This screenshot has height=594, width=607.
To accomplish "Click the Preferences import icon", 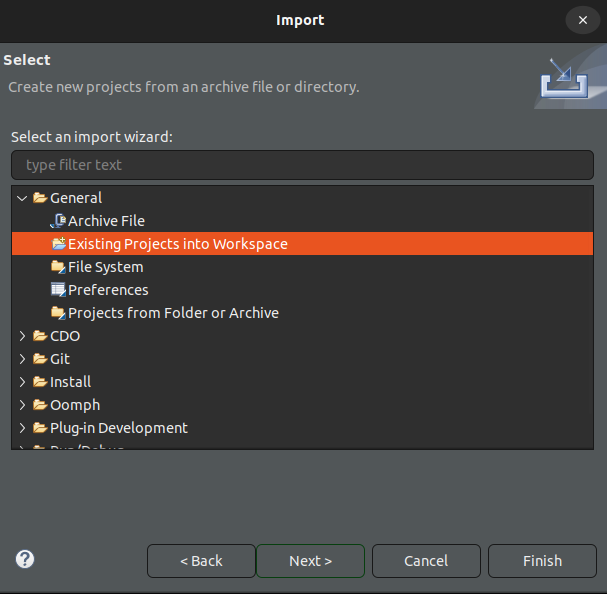I will (58, 290).
